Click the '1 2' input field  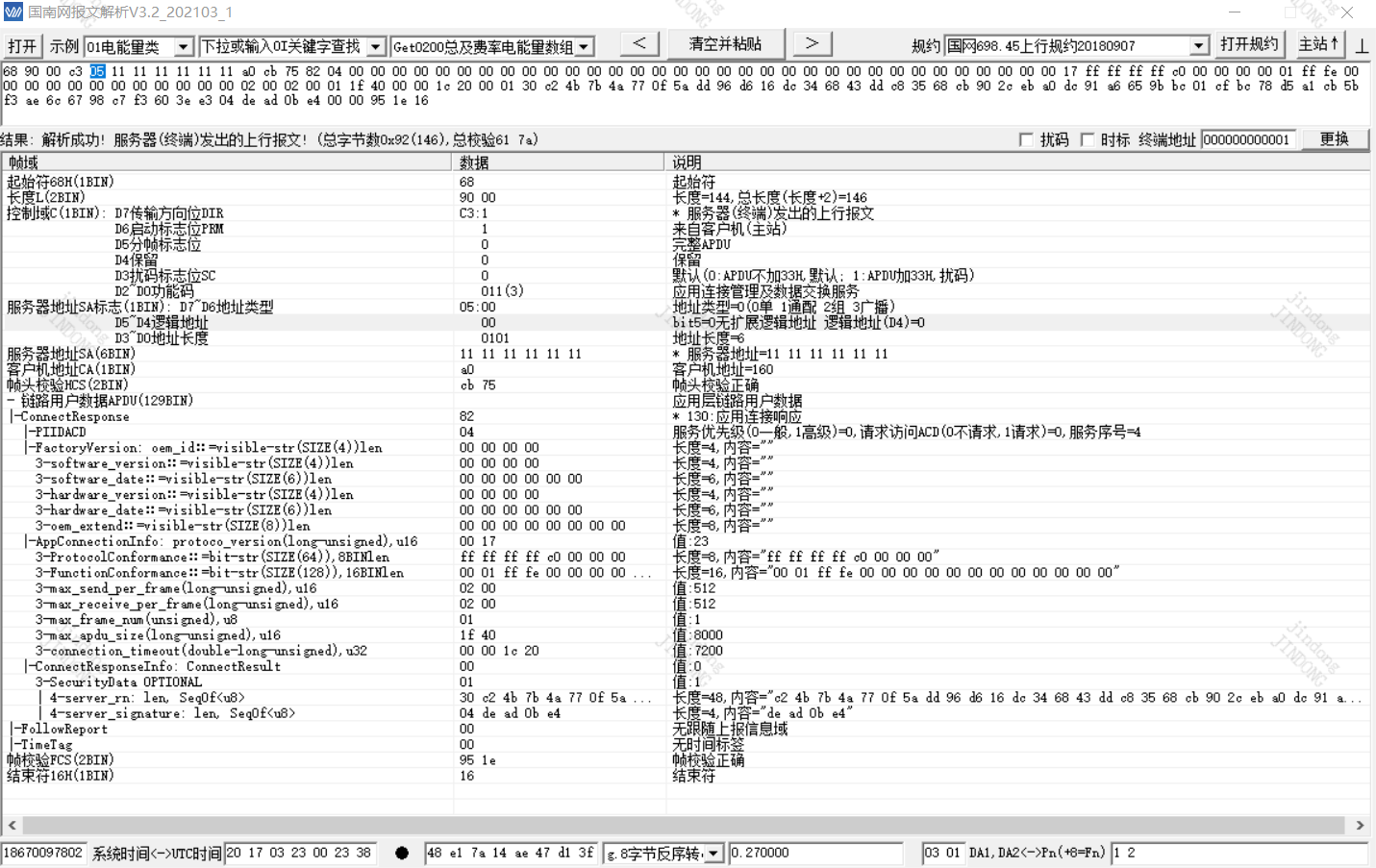pyautogui.click(x=1238, y=853)
